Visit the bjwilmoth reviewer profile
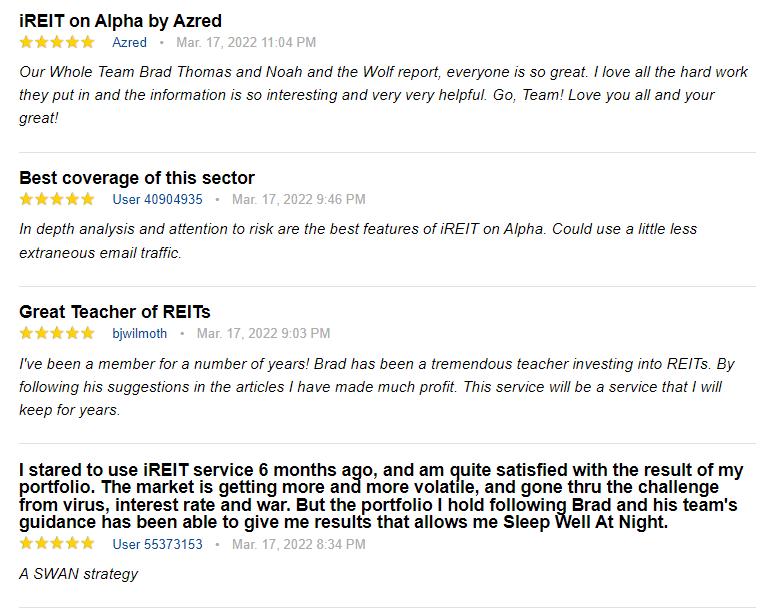Image resolution: width=782 pixels, height=610 pixels. [x=140, y=333]
